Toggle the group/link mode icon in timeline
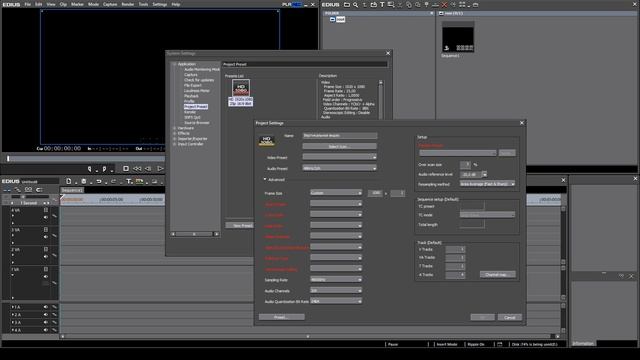The width and height of the screenshot is (640, 360). 28,190
